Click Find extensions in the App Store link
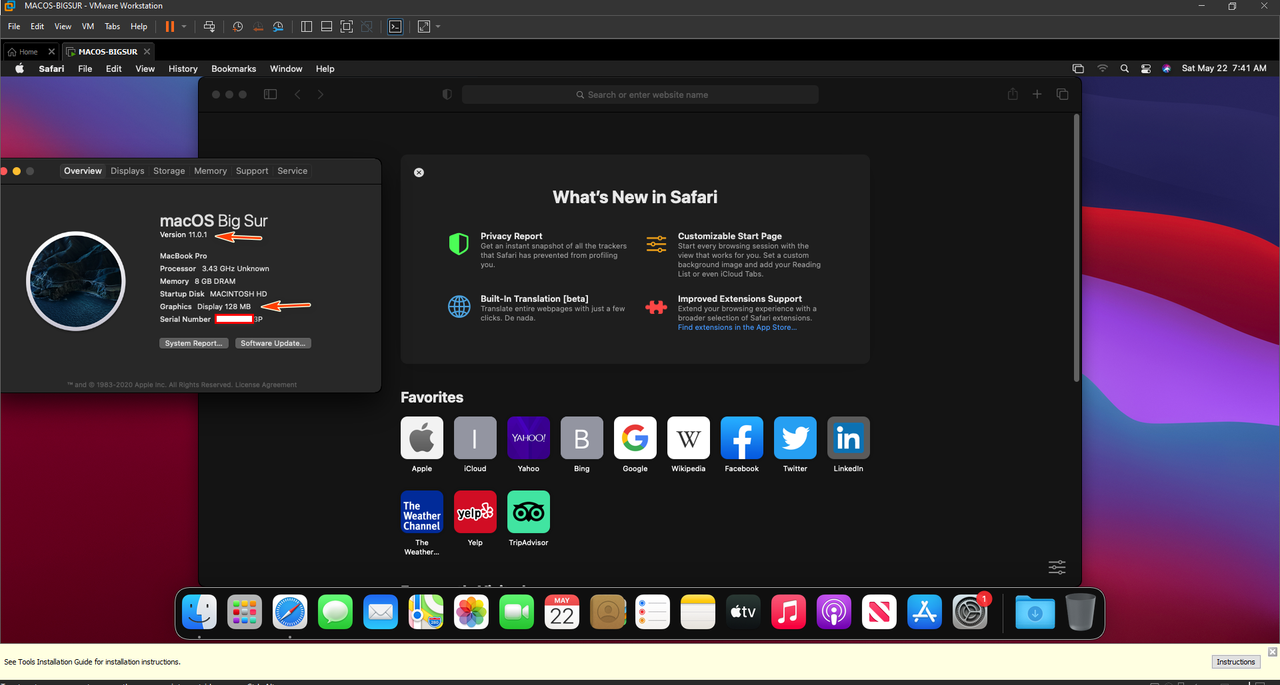1280x685 pixels. pos(737,327)
